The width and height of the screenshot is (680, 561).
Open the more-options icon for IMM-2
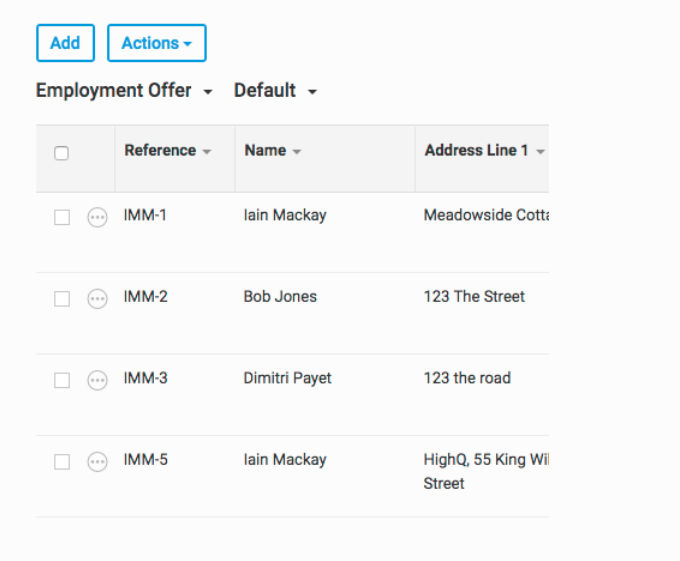click(x=97, y=299)
